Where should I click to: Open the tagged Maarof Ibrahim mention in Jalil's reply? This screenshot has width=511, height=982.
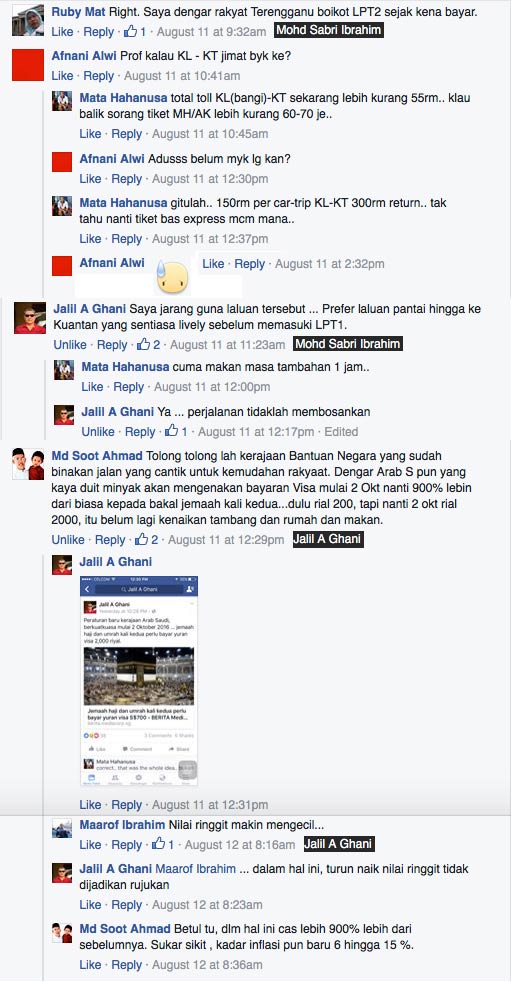[x=195, y=869]
